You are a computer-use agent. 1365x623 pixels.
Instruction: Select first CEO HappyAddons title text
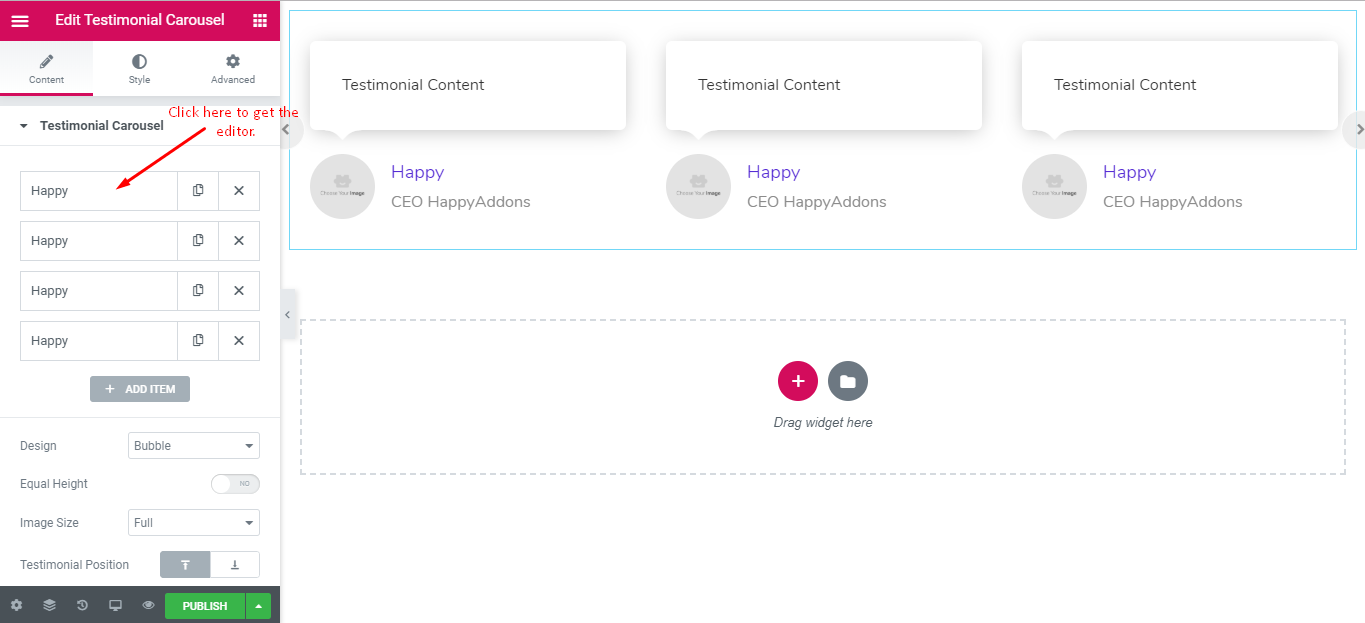(460, 202)
